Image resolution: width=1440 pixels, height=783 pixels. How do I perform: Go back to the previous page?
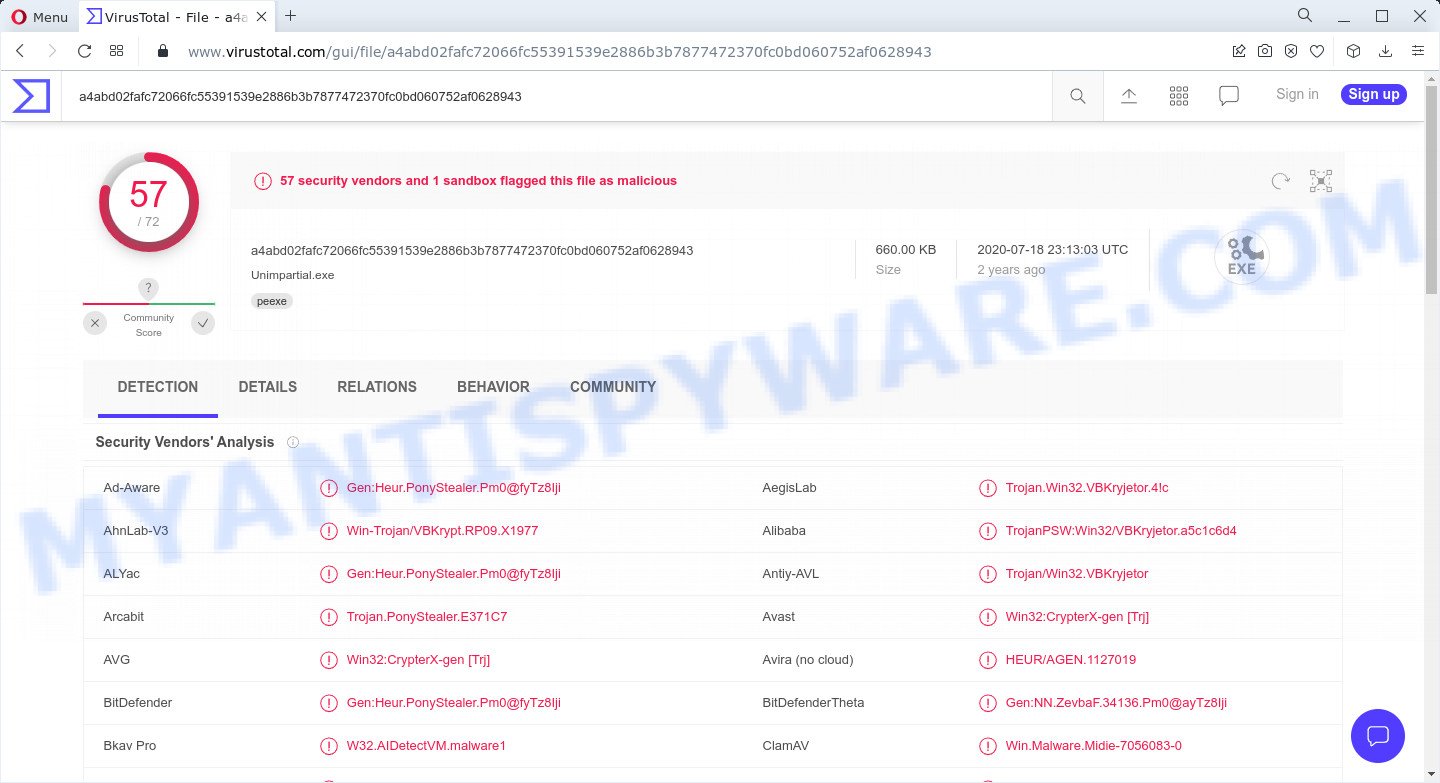click(x=20, y=51)
